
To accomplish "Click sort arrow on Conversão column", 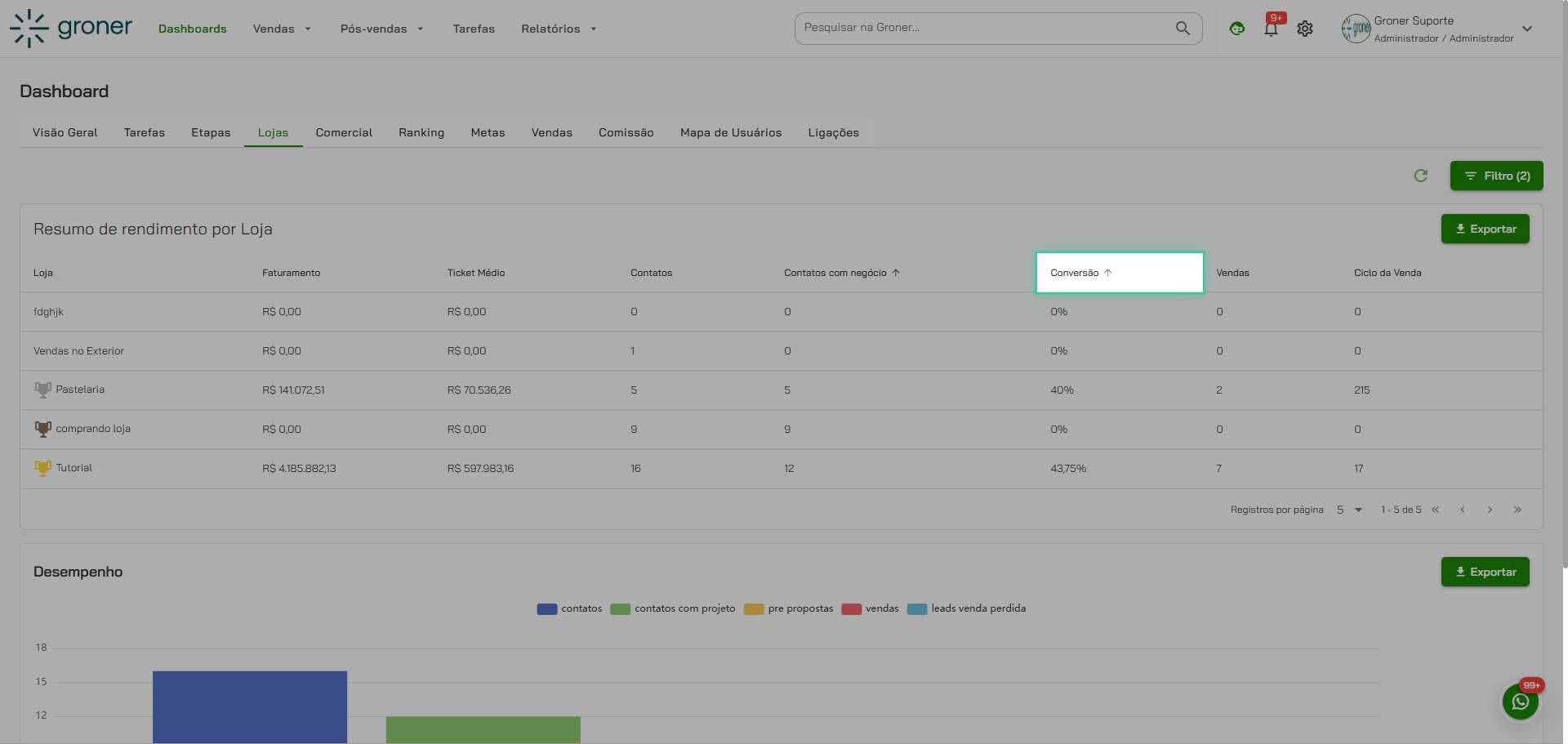I will pos(1108,273).
